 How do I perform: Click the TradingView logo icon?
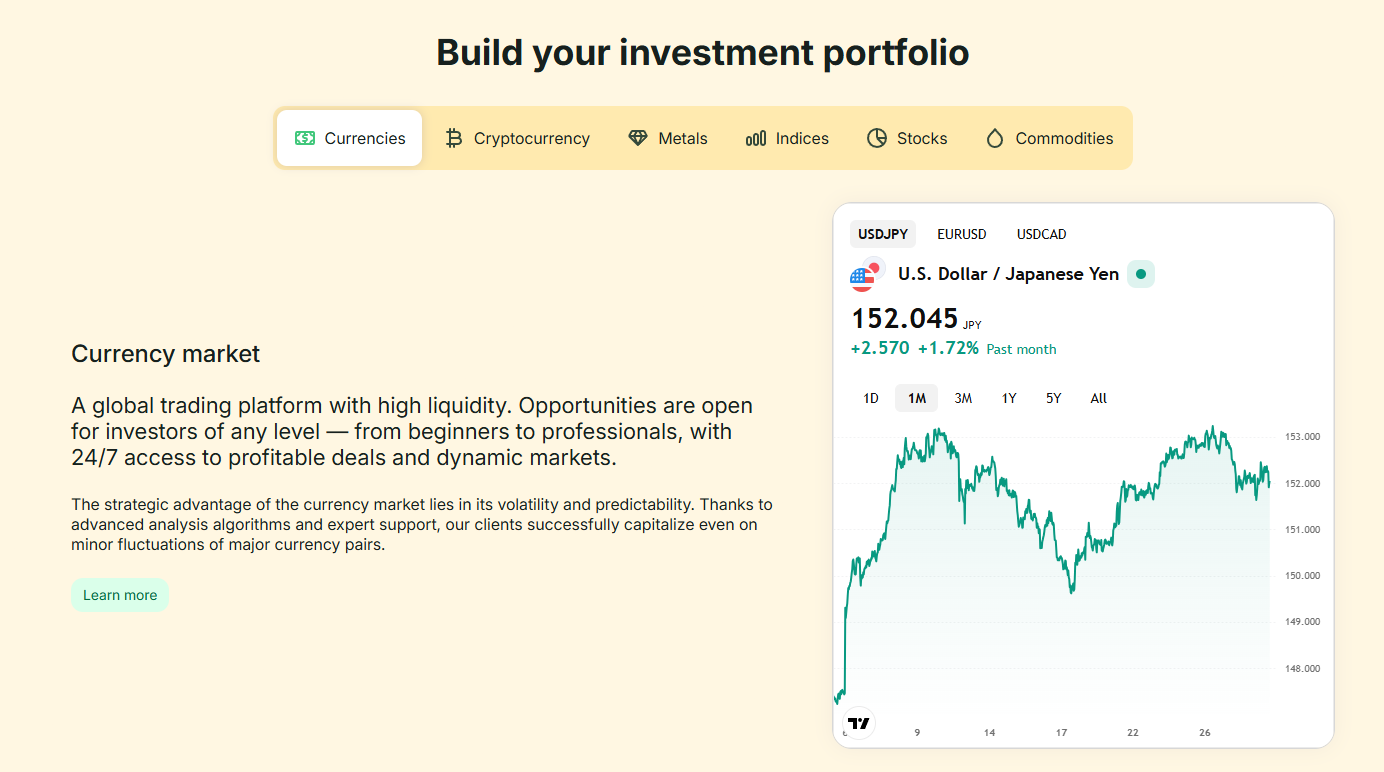point(858,722)
